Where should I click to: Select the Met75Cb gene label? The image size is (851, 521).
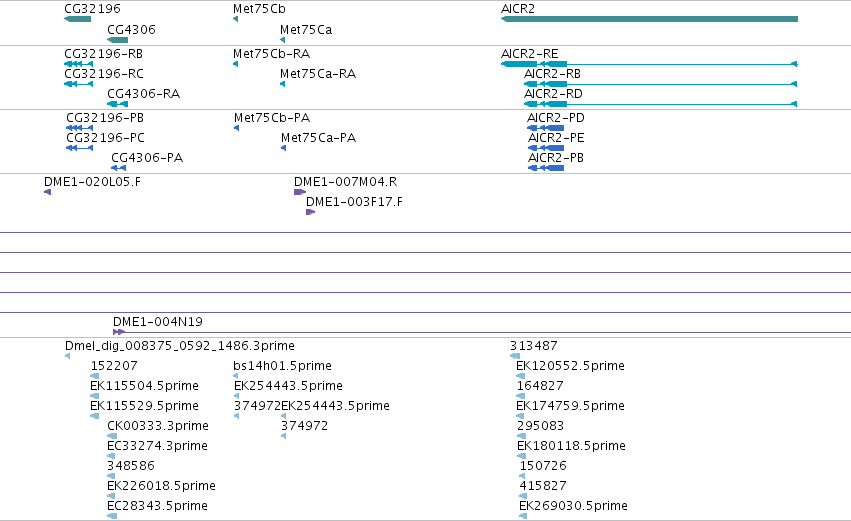(259, 9)
